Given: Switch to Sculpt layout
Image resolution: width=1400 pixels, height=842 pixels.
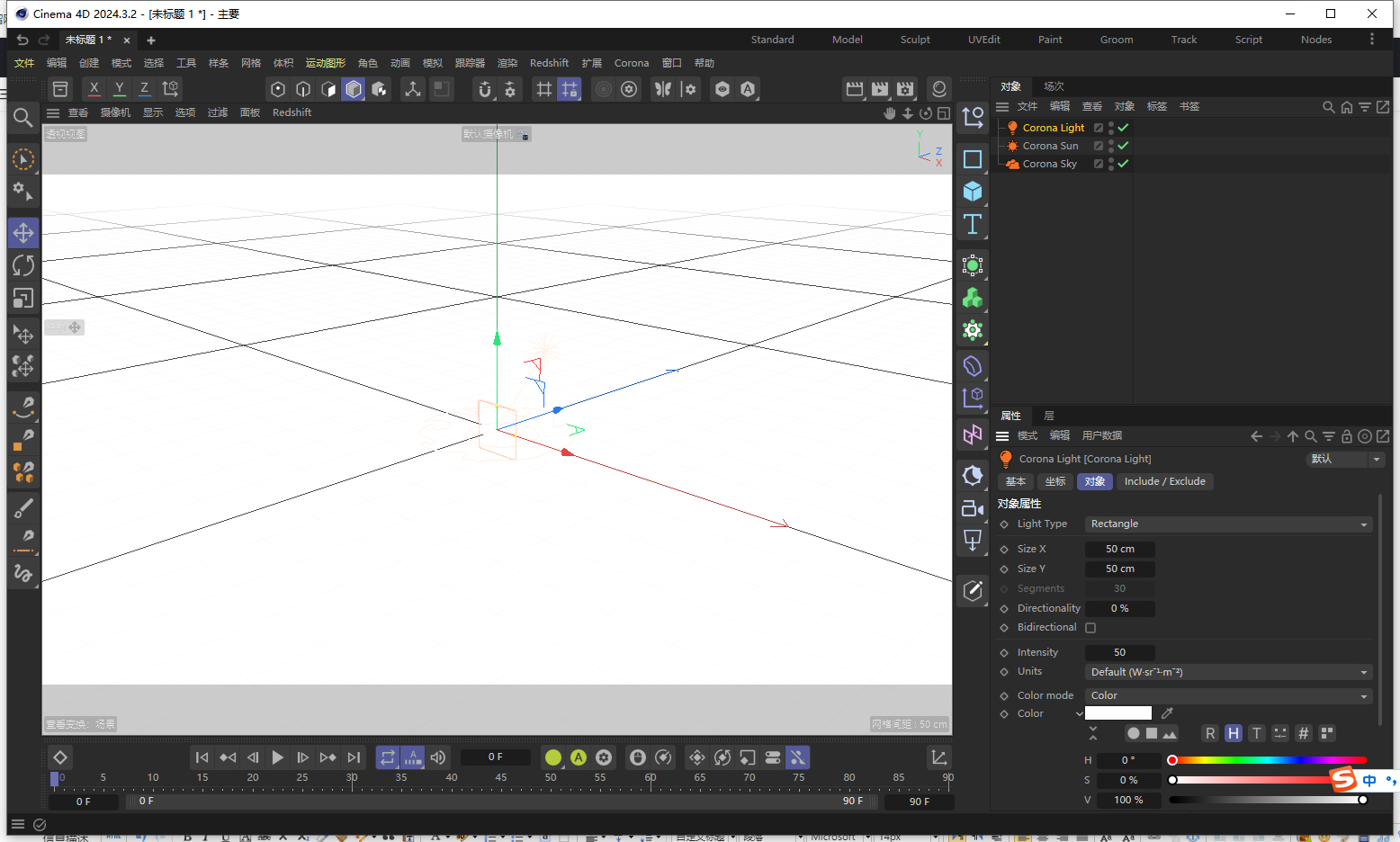Looking at the screenshot, I should point(915,40).
